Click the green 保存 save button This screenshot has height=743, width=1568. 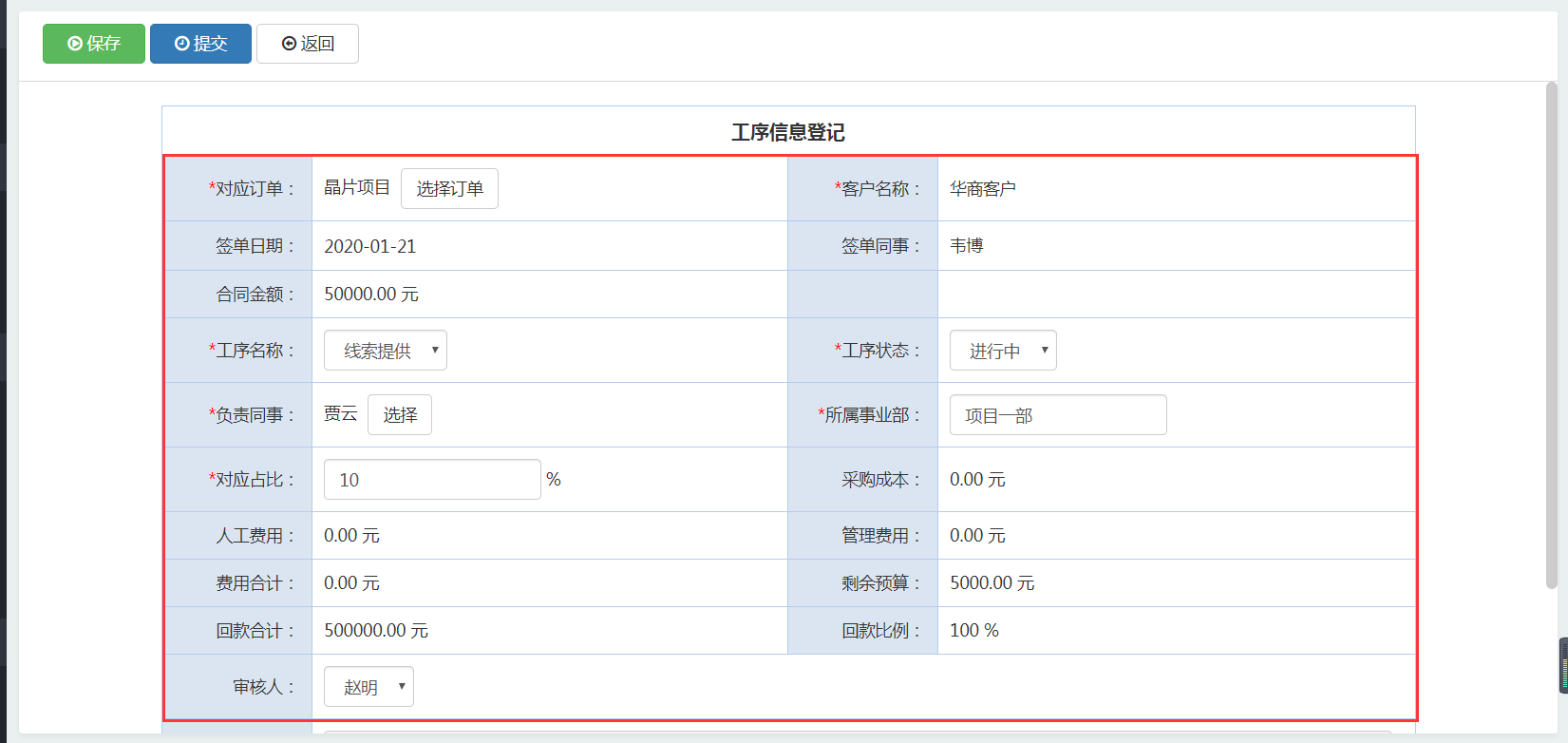pyautogui.click(x=93, y=44)
